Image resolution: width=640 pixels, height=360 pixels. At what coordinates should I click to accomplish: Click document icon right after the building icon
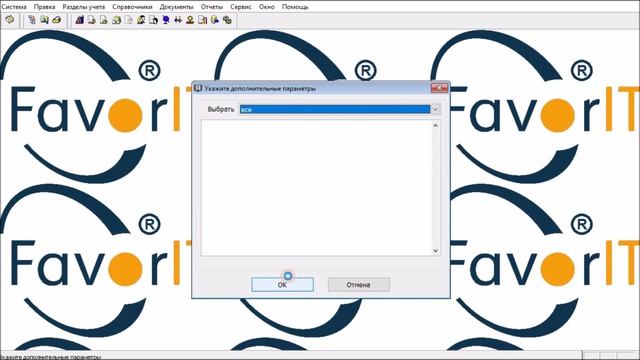click(92, 20)
